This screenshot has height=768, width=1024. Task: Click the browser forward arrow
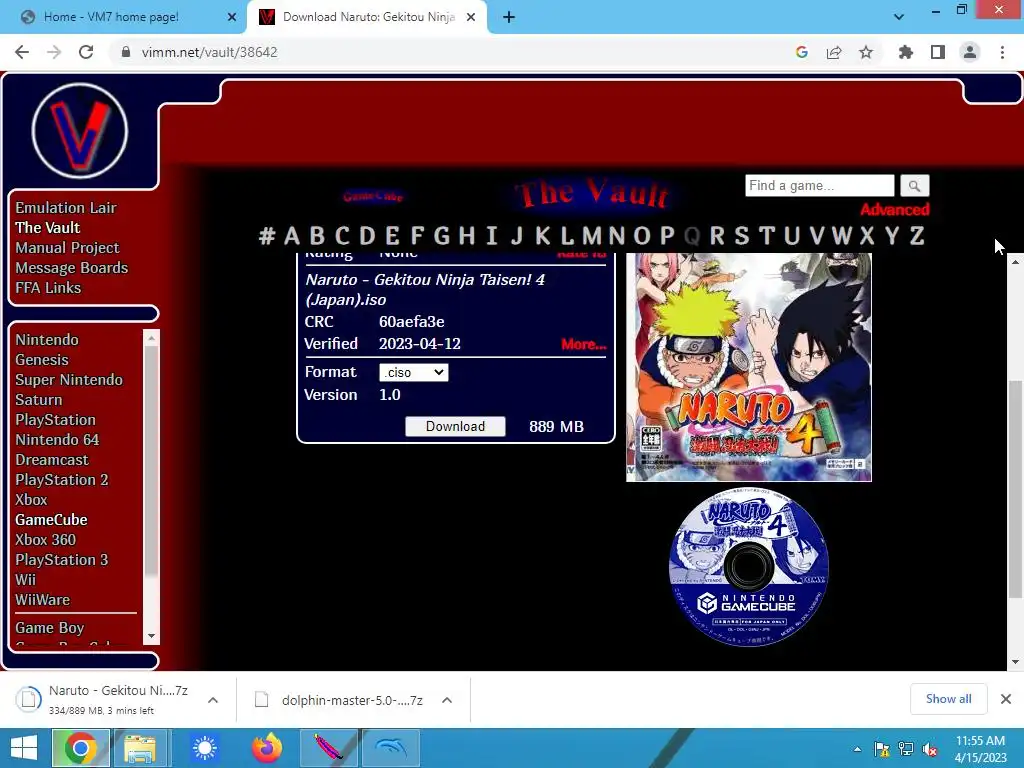[x=54, y=52]
